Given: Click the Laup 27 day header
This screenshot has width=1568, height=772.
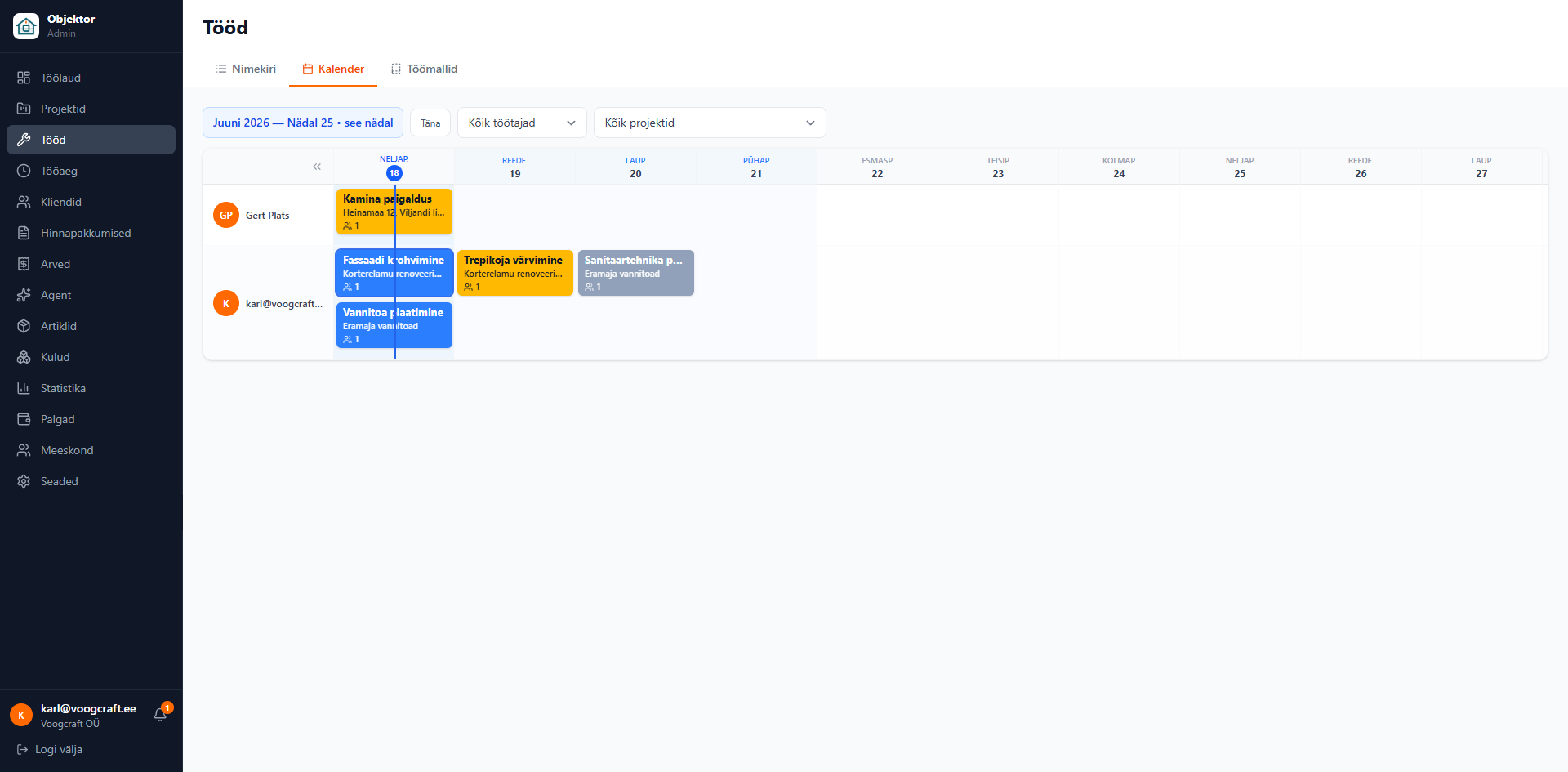Looking at the screenshot, I should coord(1482,167).
